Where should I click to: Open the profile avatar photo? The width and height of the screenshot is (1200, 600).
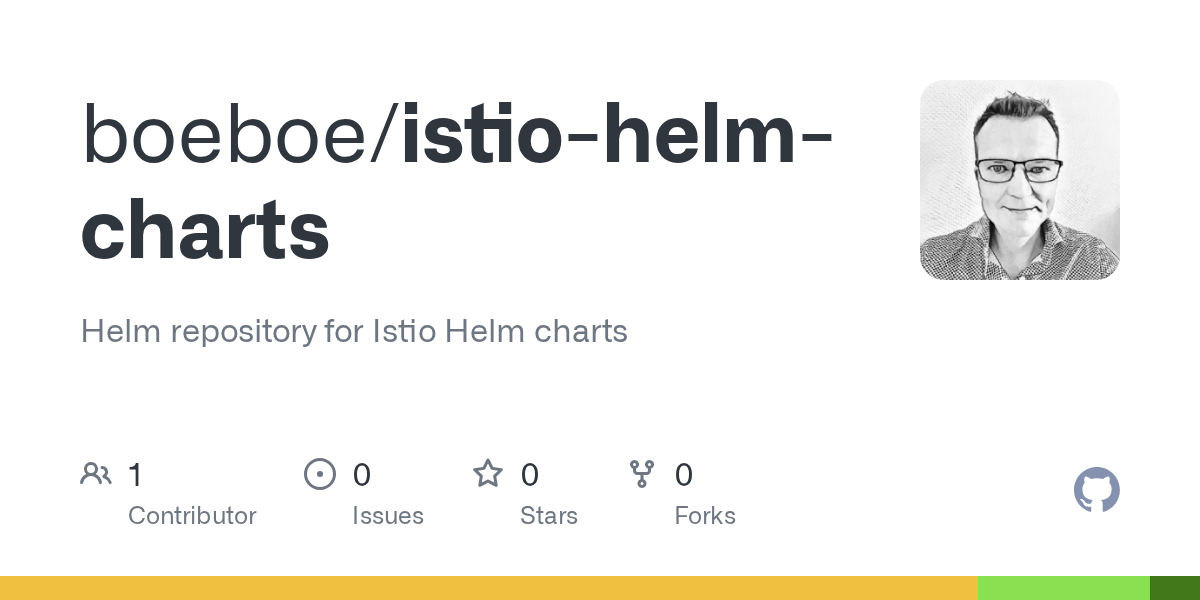point(1019,180)
